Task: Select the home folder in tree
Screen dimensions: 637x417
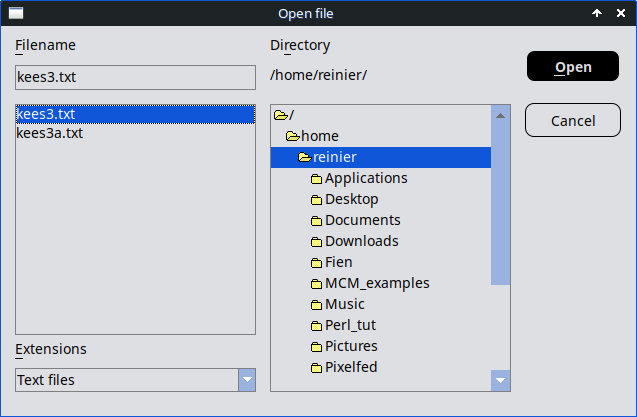Action: point(319,136)
